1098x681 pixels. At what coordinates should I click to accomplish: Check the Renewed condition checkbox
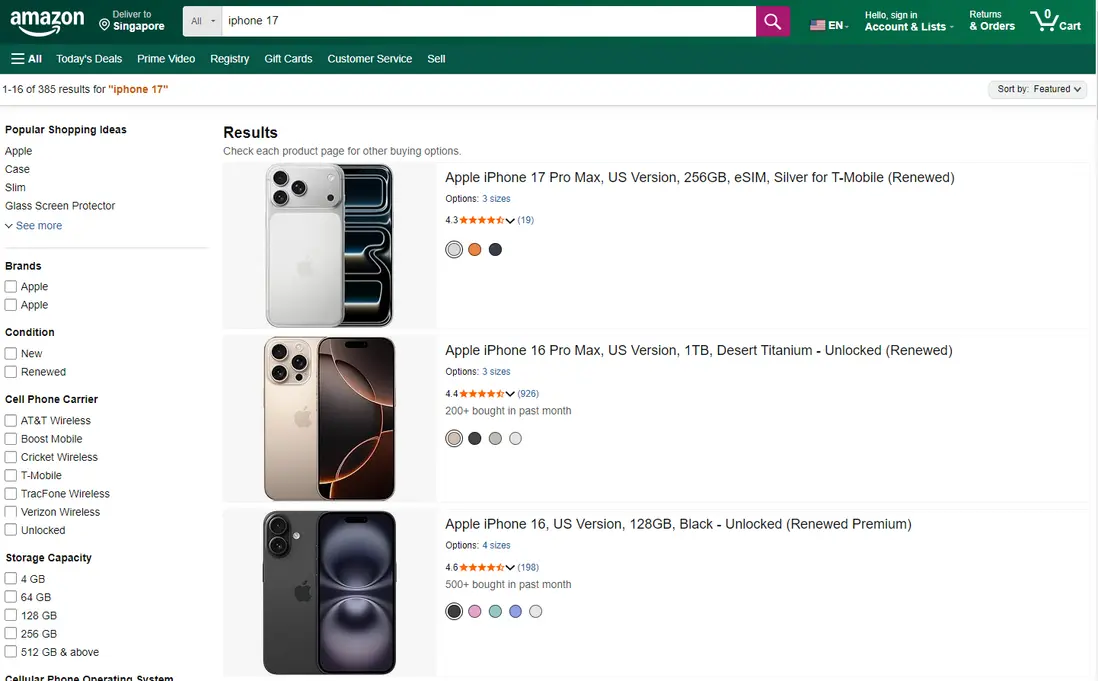[11, 372]
